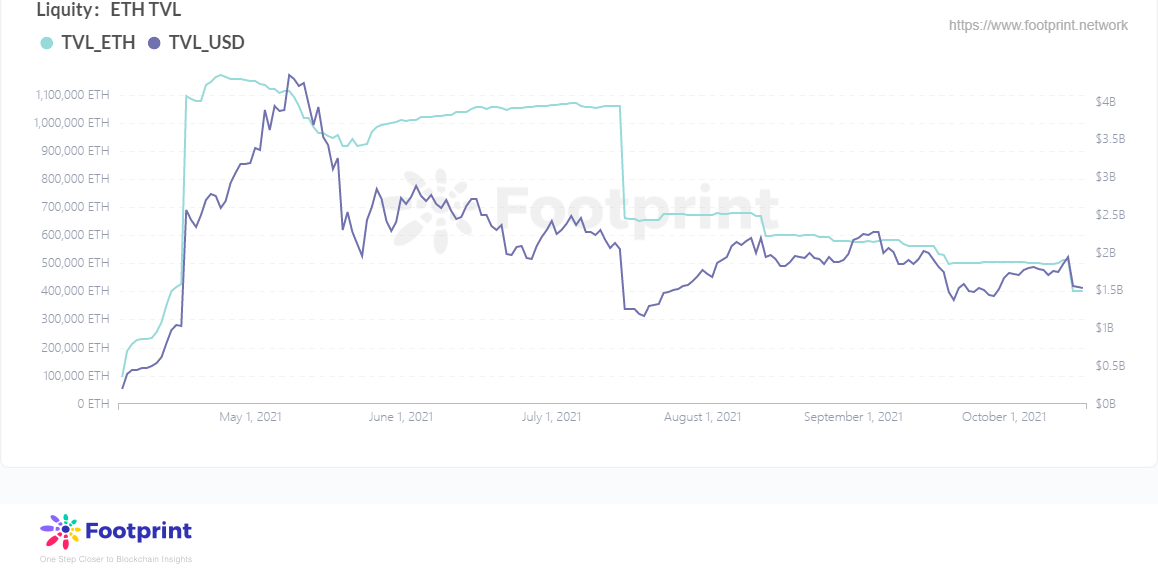Click the teal TVL_ETH legend dot
This screenshot has width=1158, height=574.
(x=46, y=43)
